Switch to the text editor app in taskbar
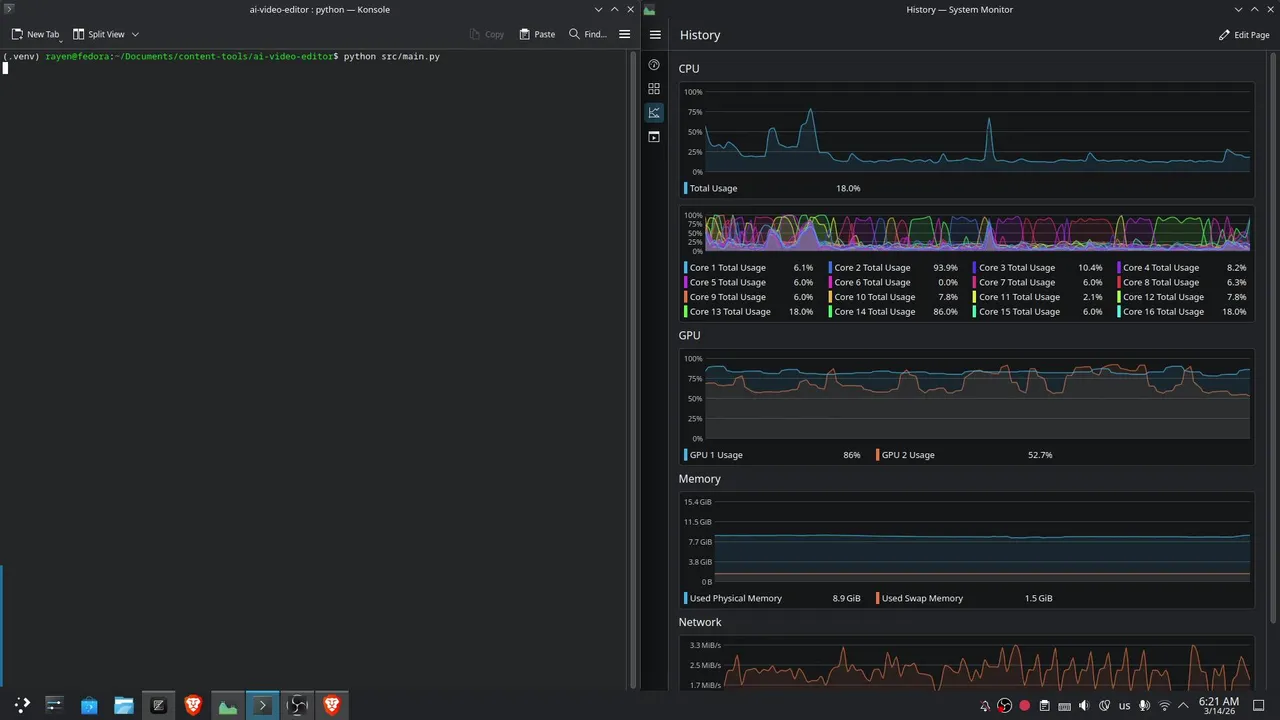Viewport: 1280px width, 720px height. click(x=158, y=705)
